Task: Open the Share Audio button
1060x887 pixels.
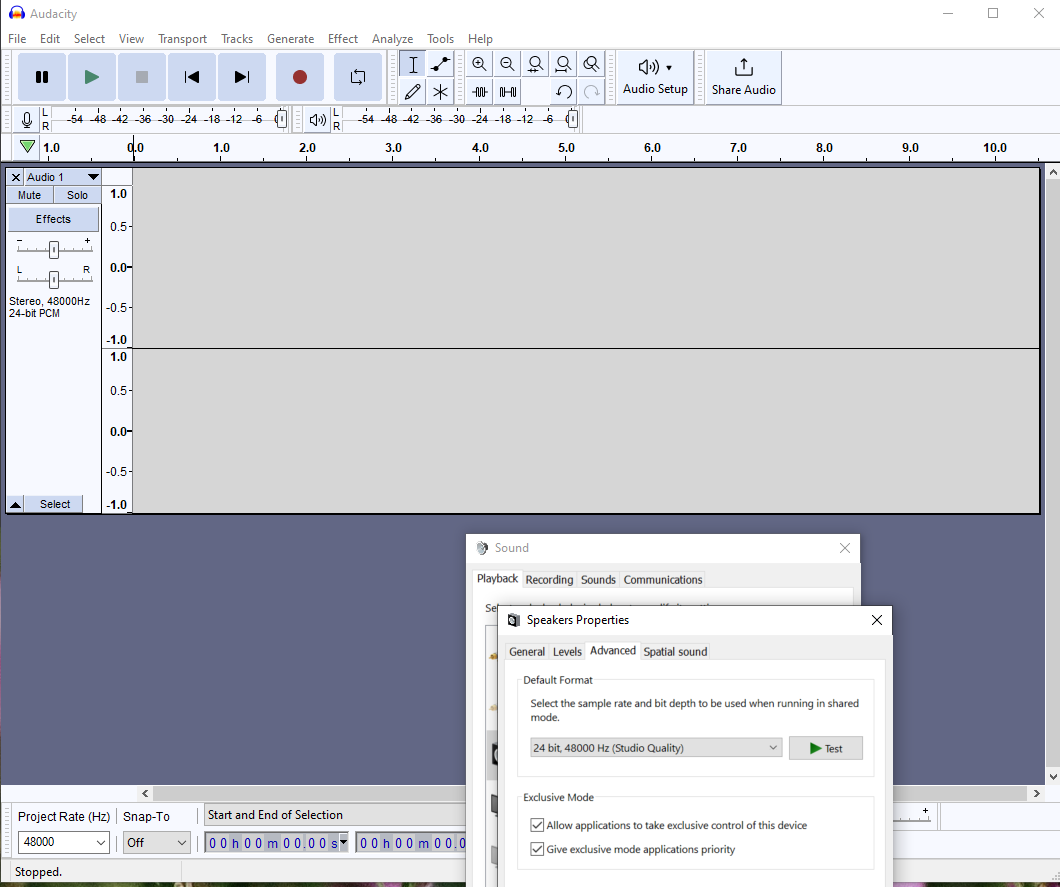Action: coord(743,77)
